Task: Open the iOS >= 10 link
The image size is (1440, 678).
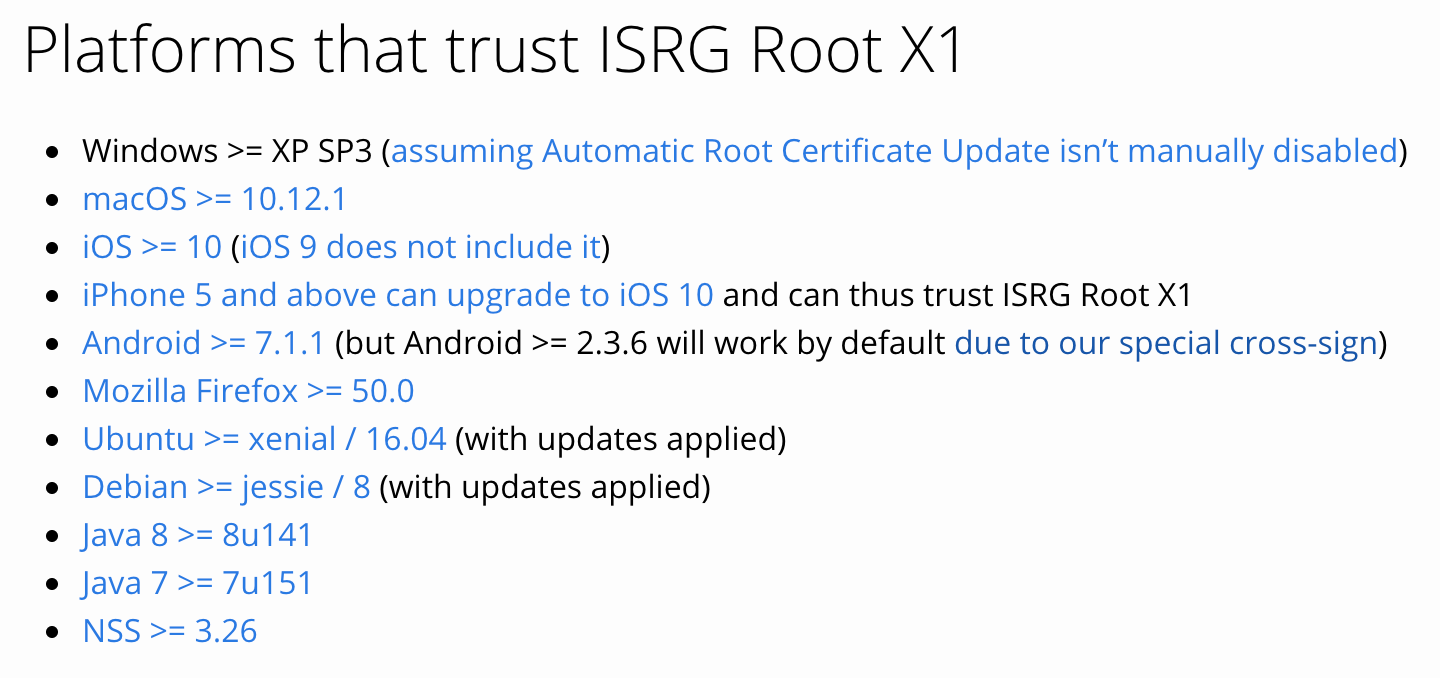Action: (x=150, y=246)
